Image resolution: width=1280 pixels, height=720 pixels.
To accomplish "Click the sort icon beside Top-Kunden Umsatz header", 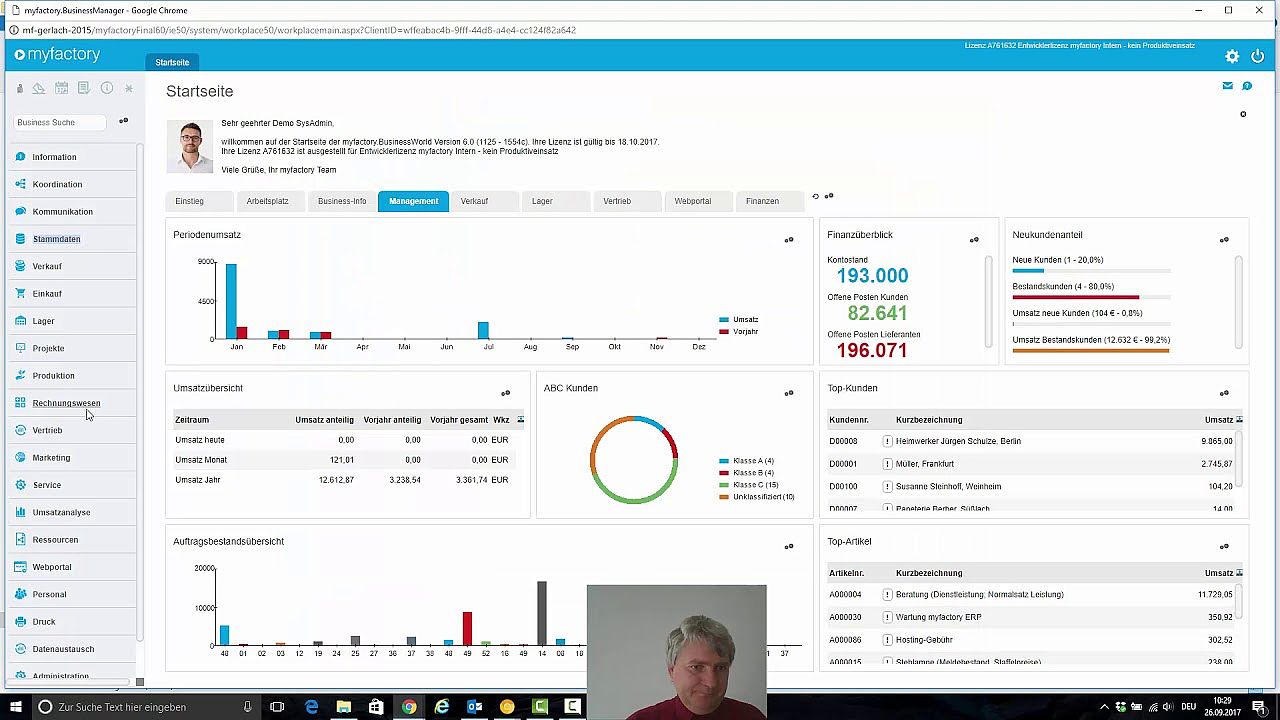I will 1239,420.
